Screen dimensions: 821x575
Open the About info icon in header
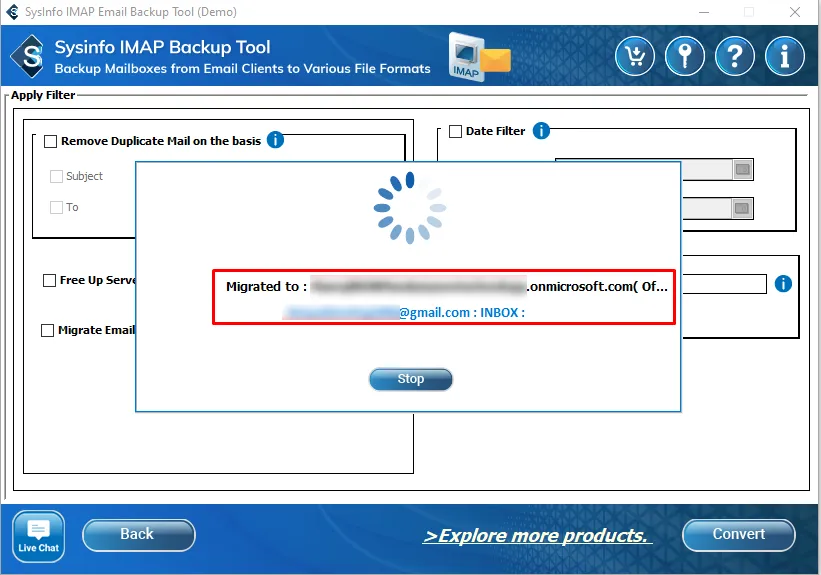coord(784,56)
